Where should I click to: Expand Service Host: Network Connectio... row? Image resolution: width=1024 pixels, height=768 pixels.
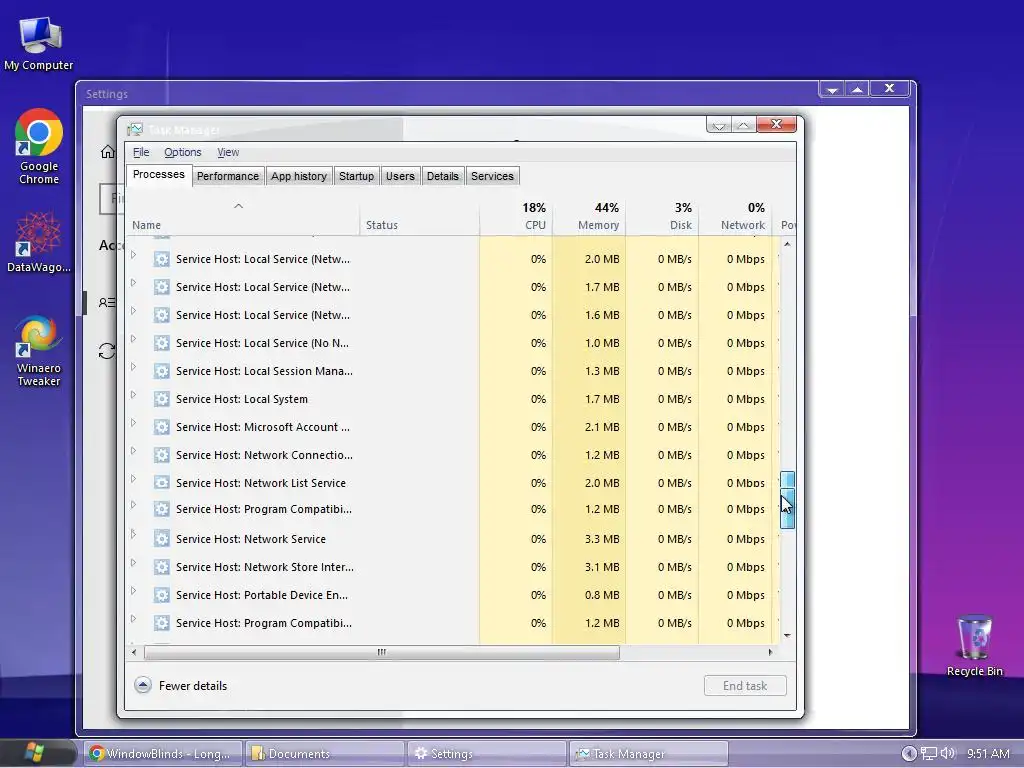133,451
